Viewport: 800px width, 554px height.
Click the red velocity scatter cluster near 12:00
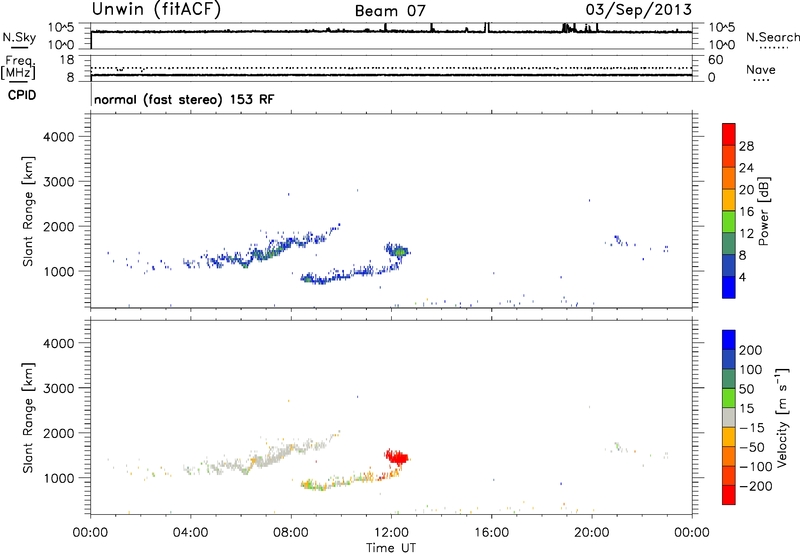click(396, 457)
